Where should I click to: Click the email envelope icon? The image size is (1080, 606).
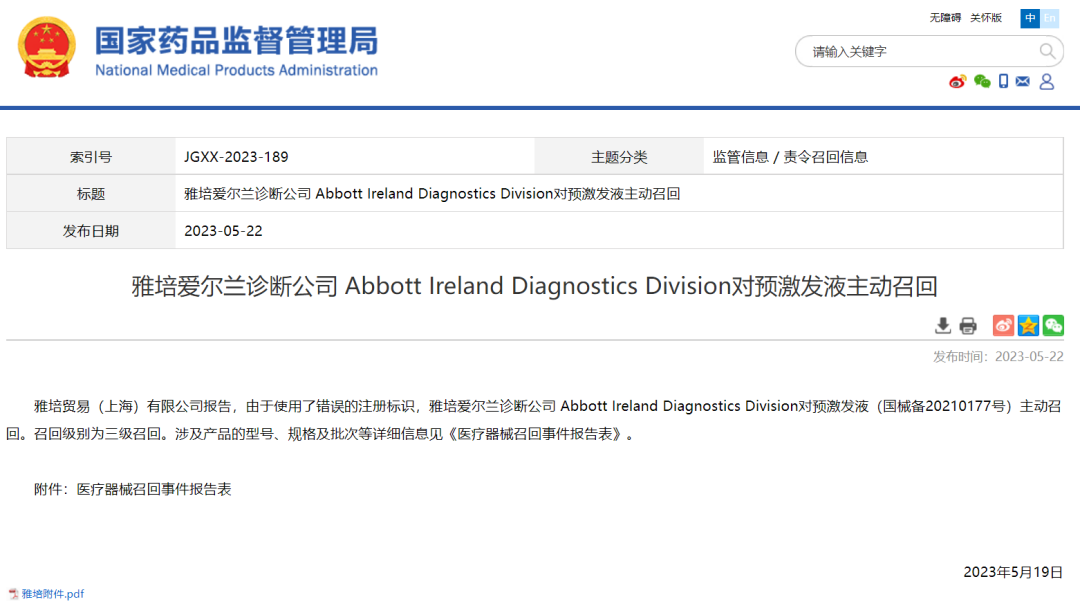[1022, 82]
